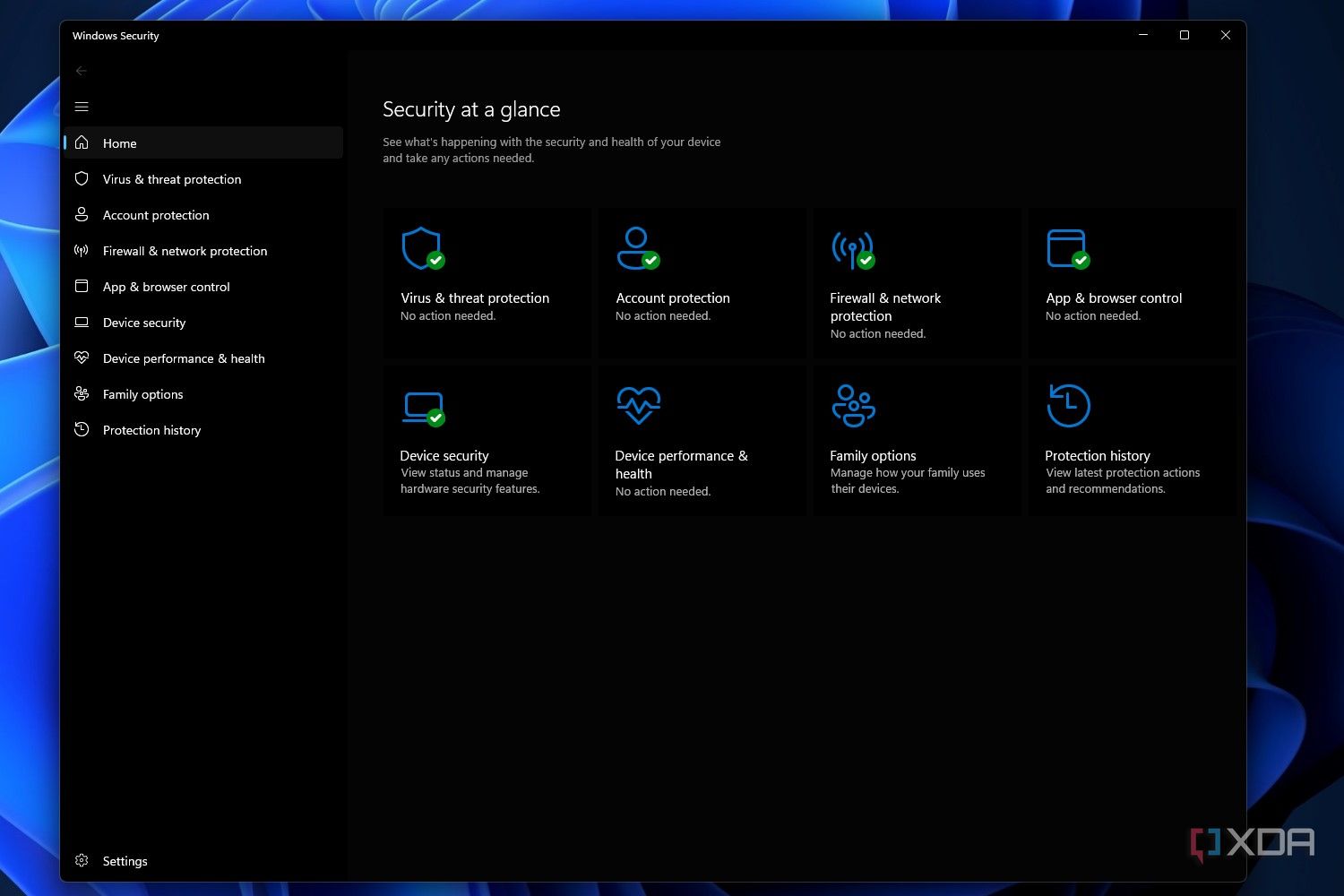Image resolution: width=1344 pixels, height=896 pixels.
Task: Click the Device security laptop tile icon
Action: (x=422, y=407)
